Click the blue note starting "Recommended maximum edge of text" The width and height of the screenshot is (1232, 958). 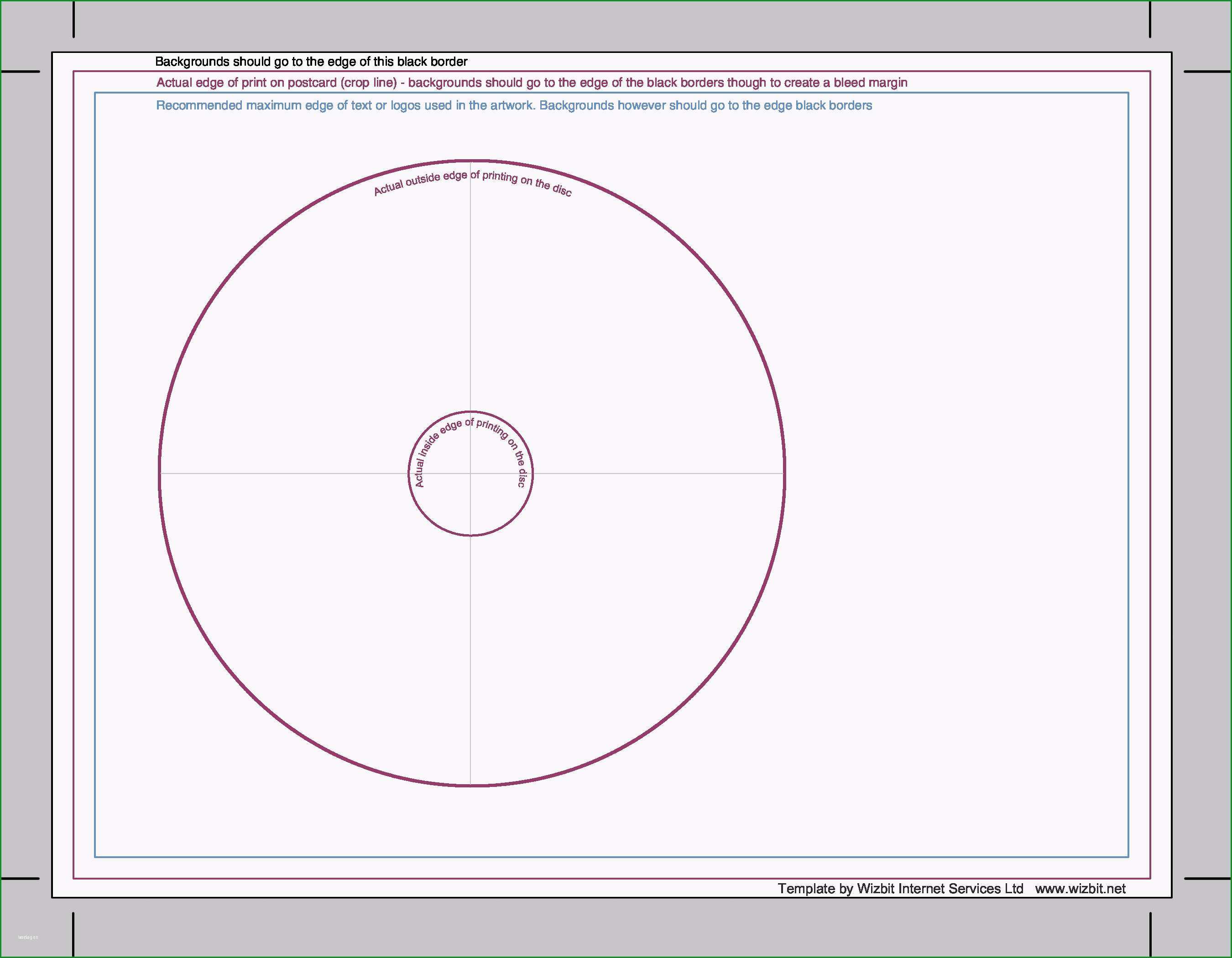coord(514,105)
